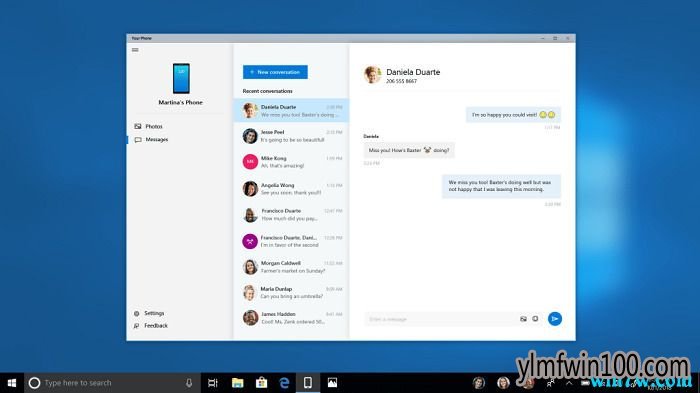Image resolution: width=700 pixels, height=393 pixels.
Task: Click the purple group chat avatar
Action: (250, 242)
